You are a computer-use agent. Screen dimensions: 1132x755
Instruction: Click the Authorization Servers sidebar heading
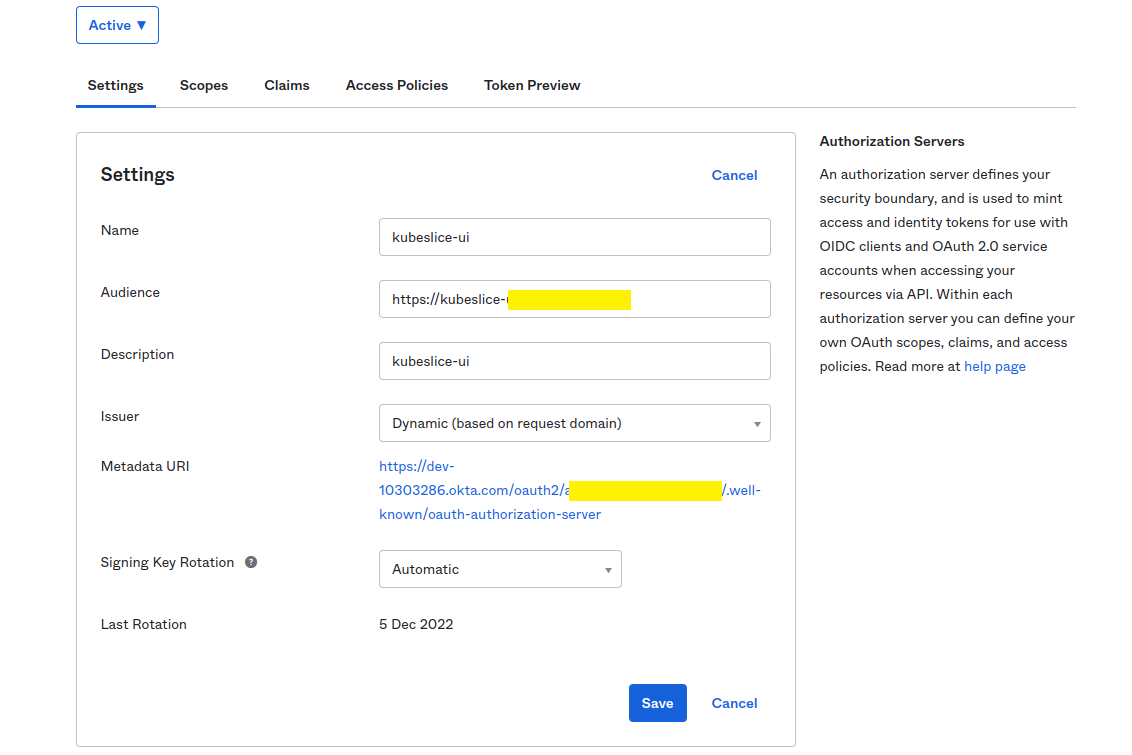[892, 141]
